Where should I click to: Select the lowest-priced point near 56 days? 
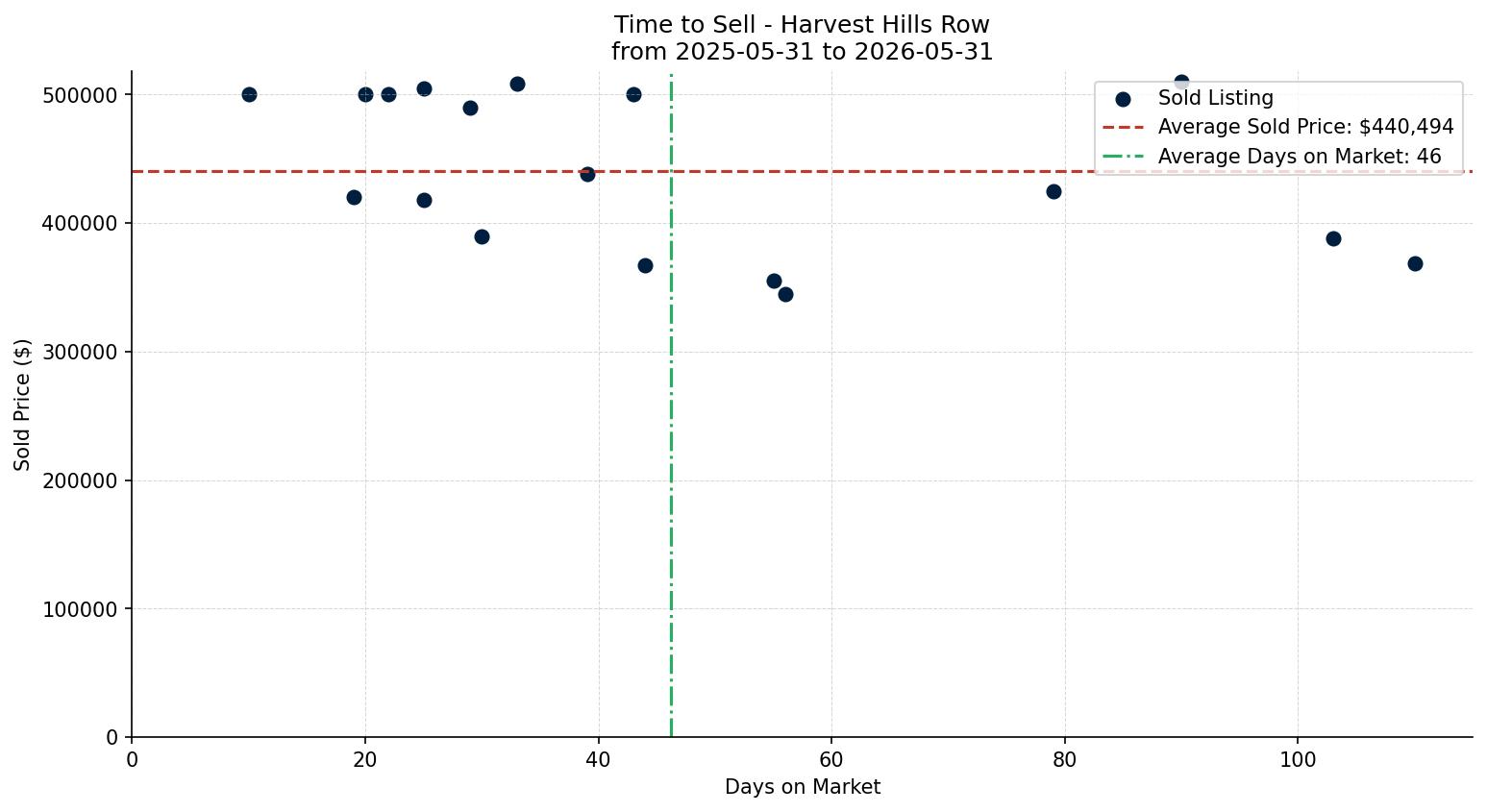(x=785, y=294)
